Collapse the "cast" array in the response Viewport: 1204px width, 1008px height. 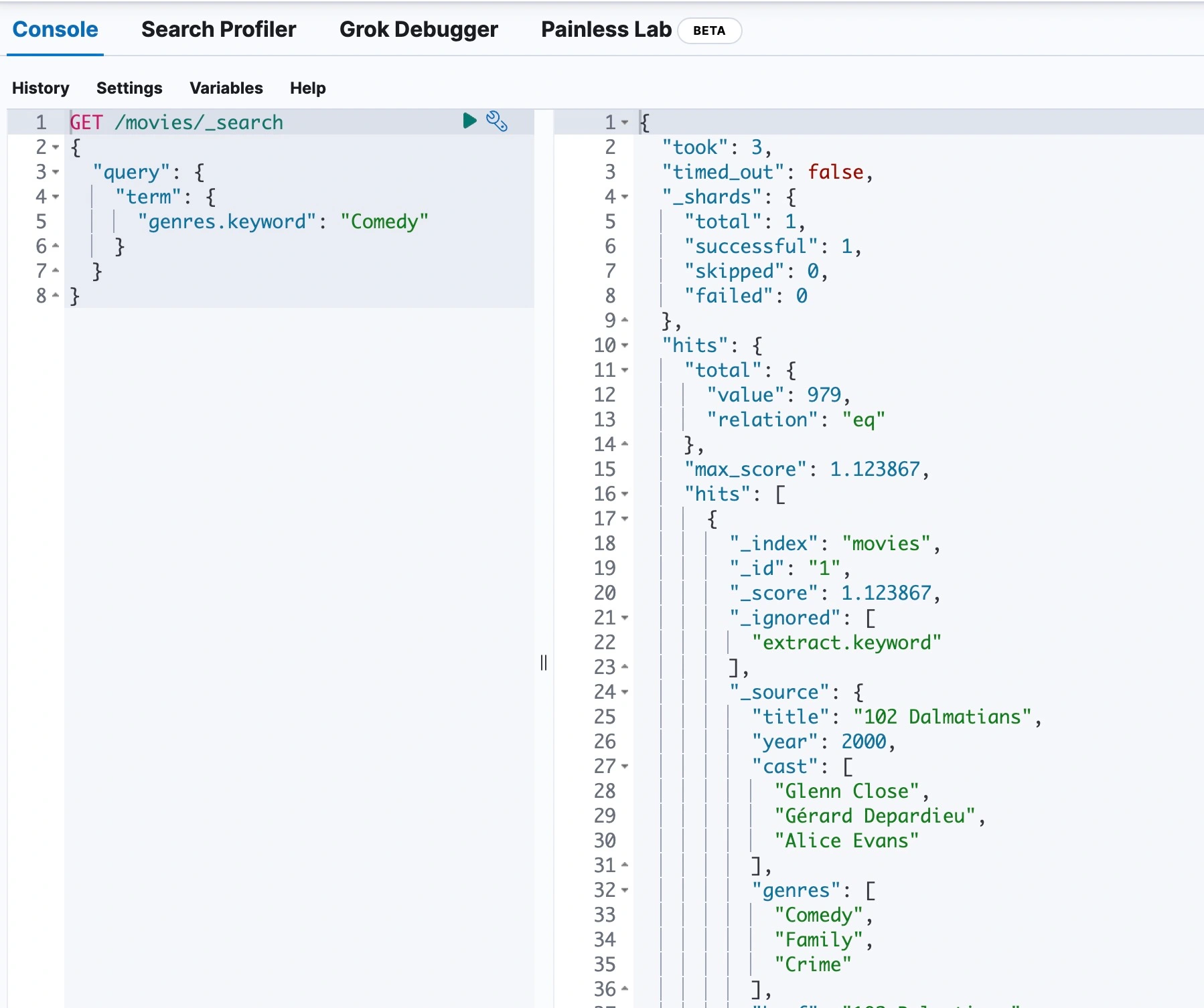pyautogui.click(x=625, y=766)
